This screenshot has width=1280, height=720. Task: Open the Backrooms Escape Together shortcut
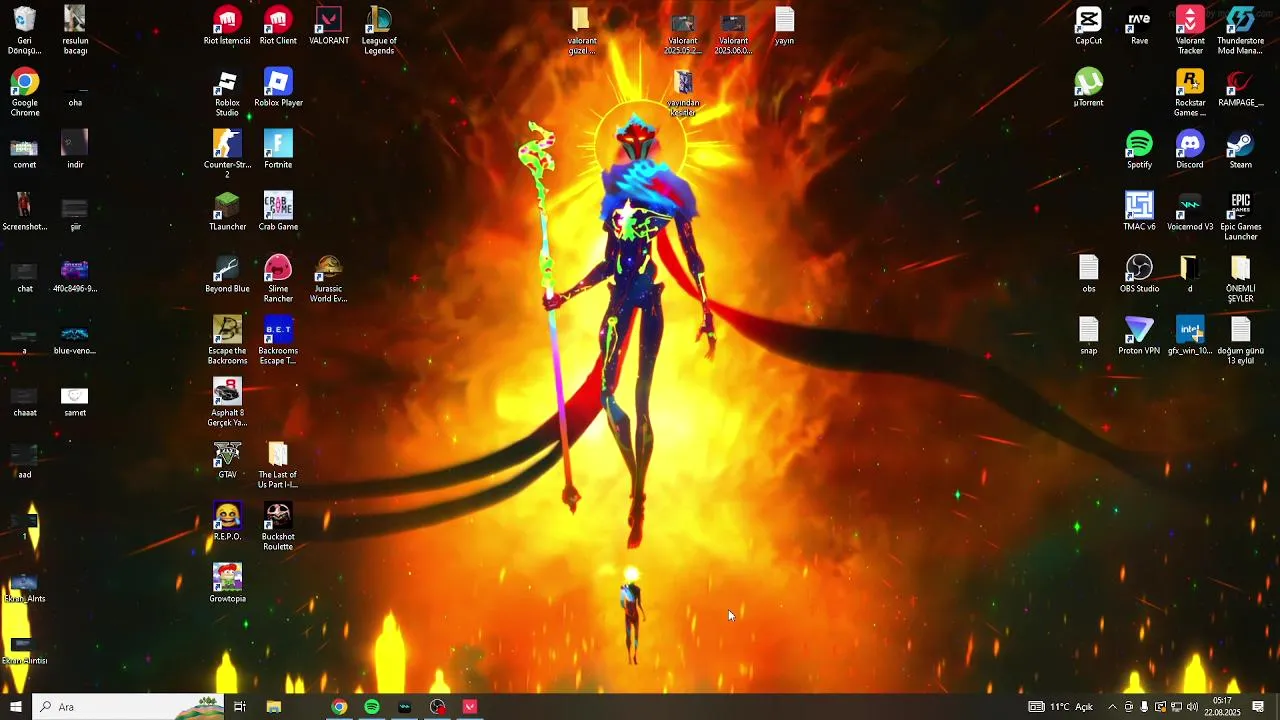coord(278,341)
